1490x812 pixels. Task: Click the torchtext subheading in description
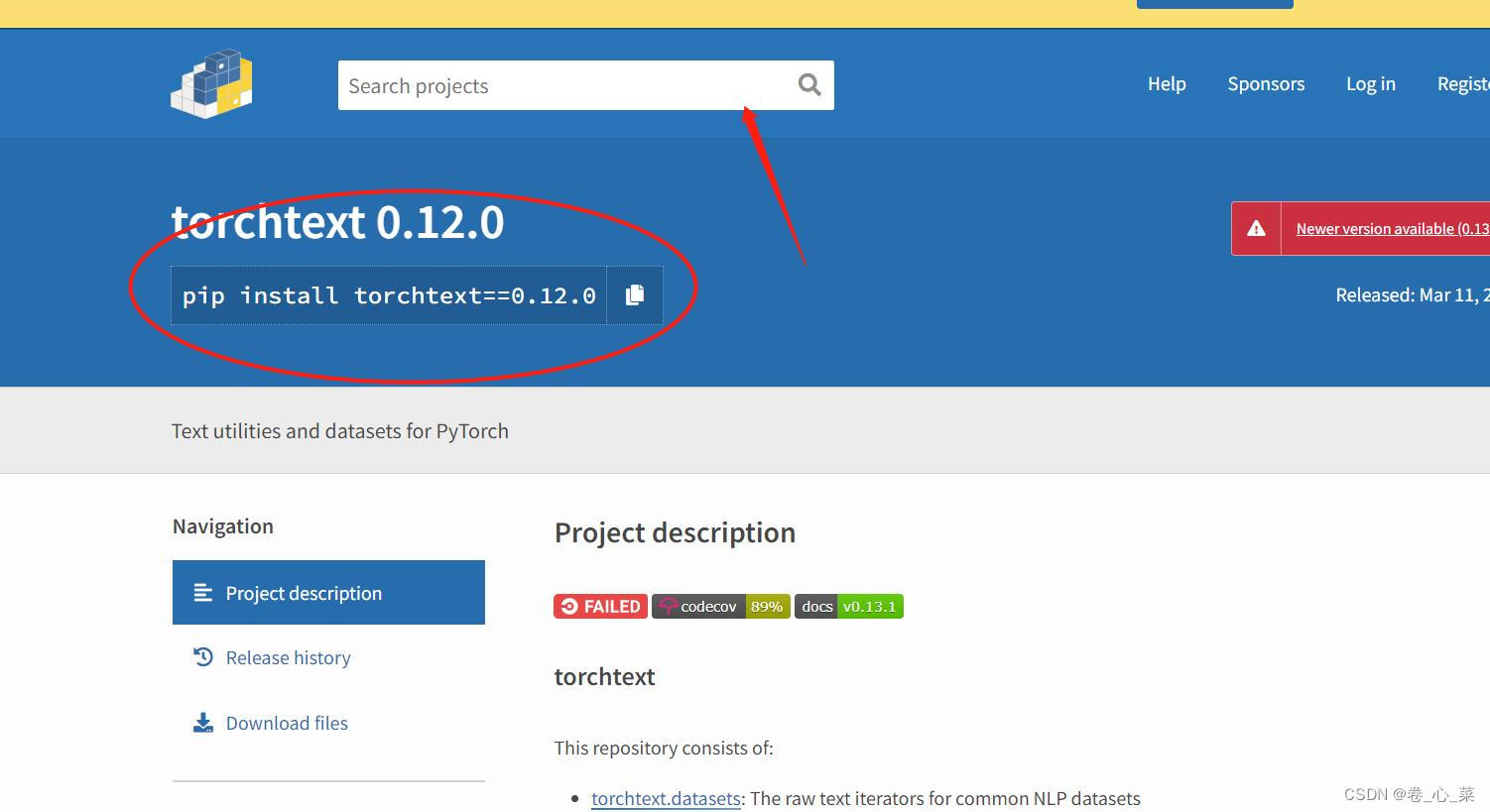tap(604, 677)
